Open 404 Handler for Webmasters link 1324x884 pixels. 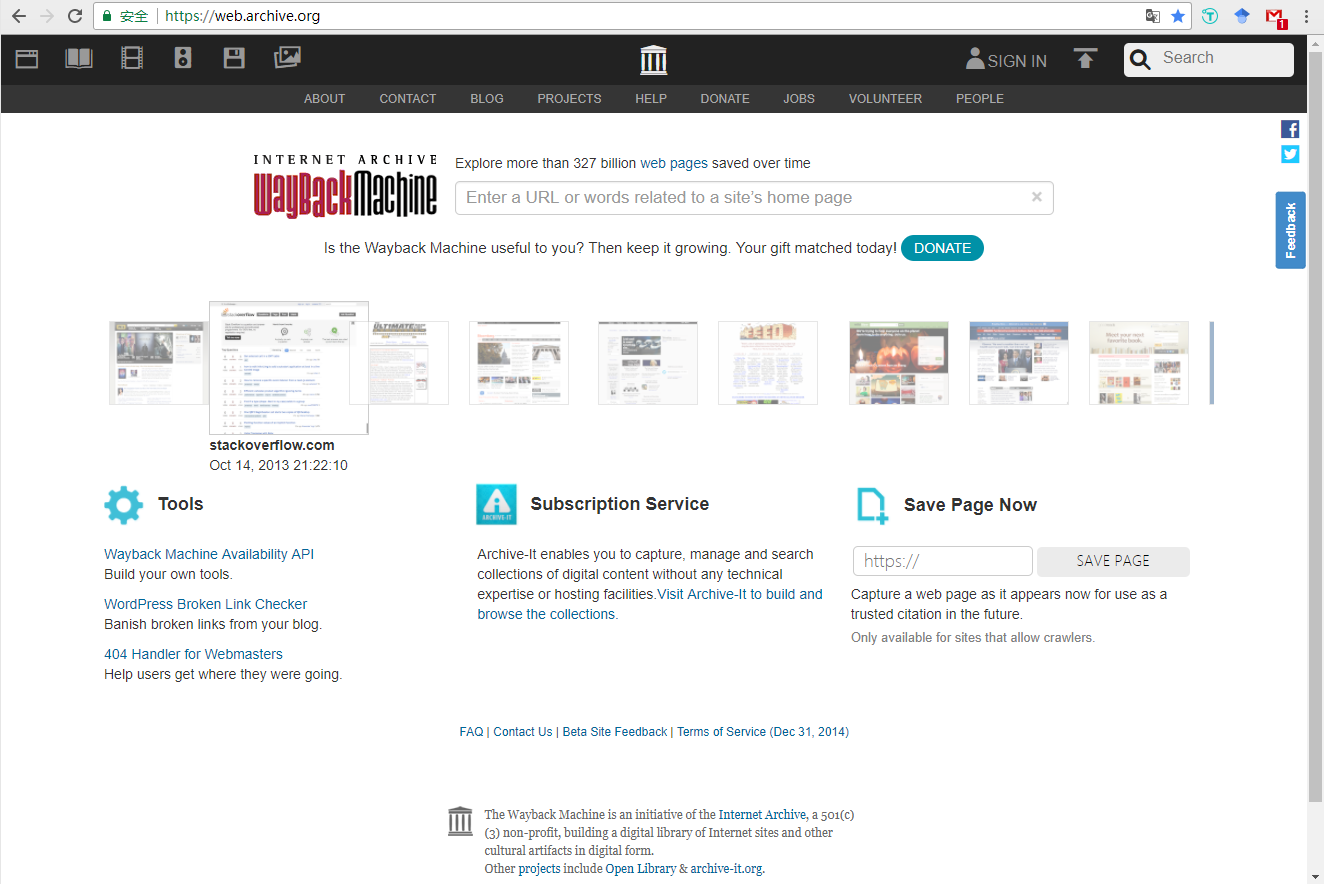[x=193, y=654]
